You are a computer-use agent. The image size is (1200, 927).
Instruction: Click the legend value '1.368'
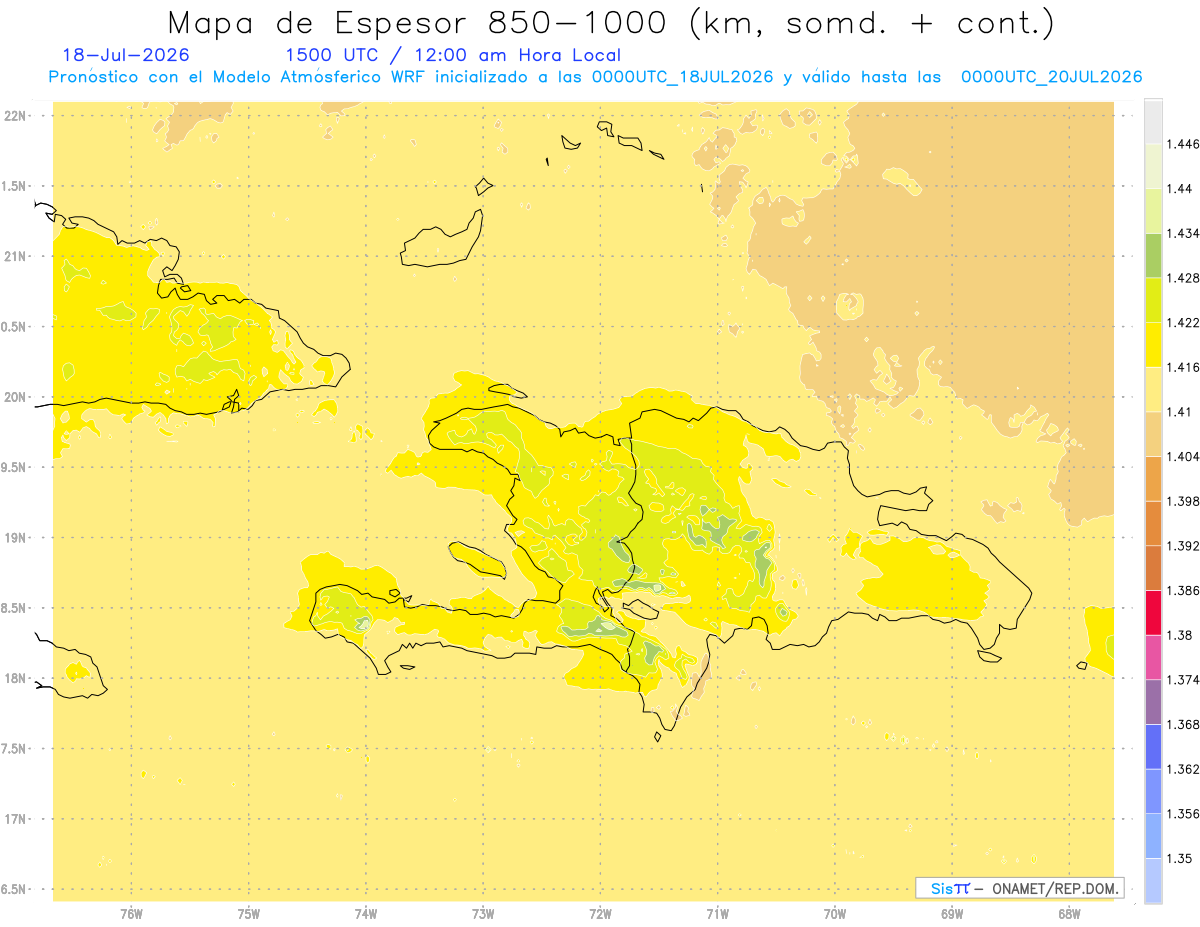(1183, 724)
